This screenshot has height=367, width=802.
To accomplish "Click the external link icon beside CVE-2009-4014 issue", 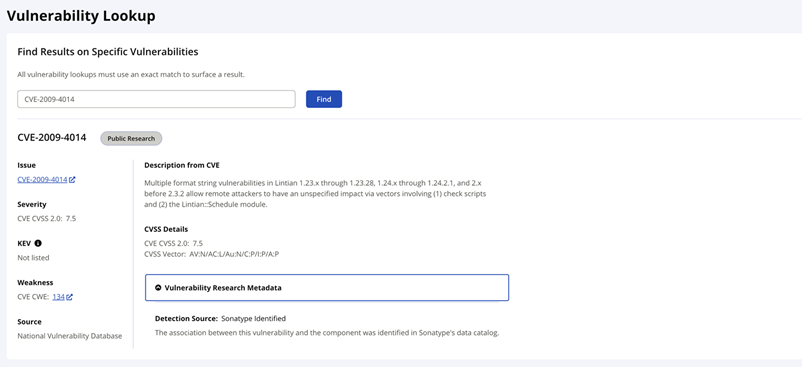I will point(73,180).
